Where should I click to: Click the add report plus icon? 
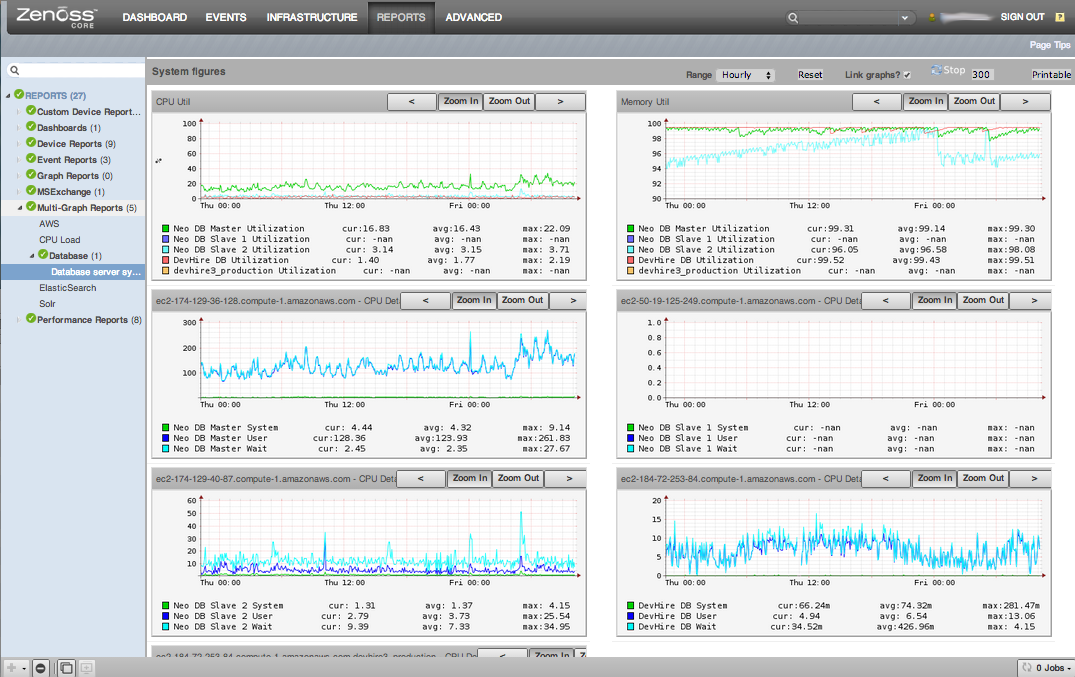pyautogui.click(x=11, y=667)
